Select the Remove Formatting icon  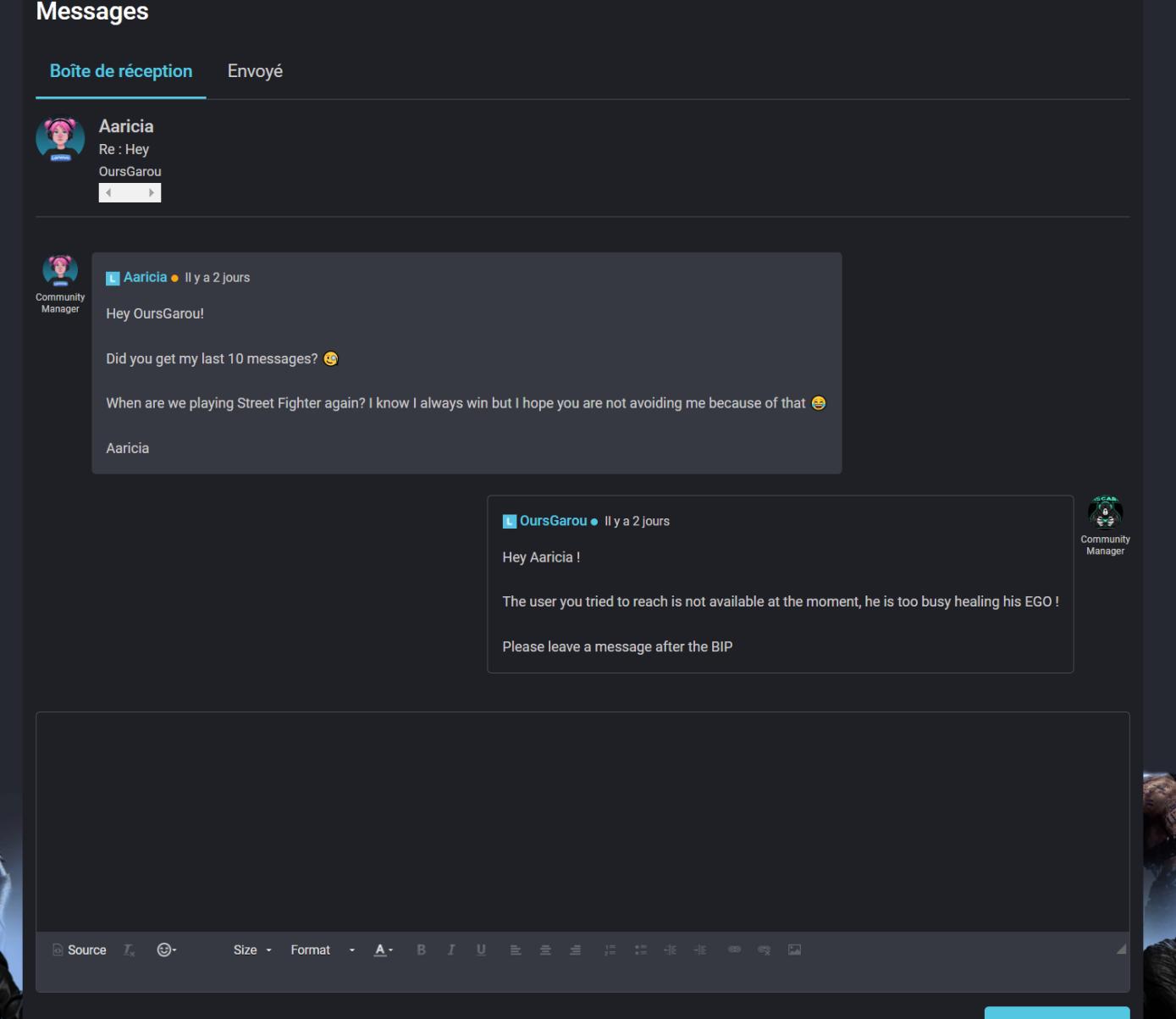[x=129, y=950]
